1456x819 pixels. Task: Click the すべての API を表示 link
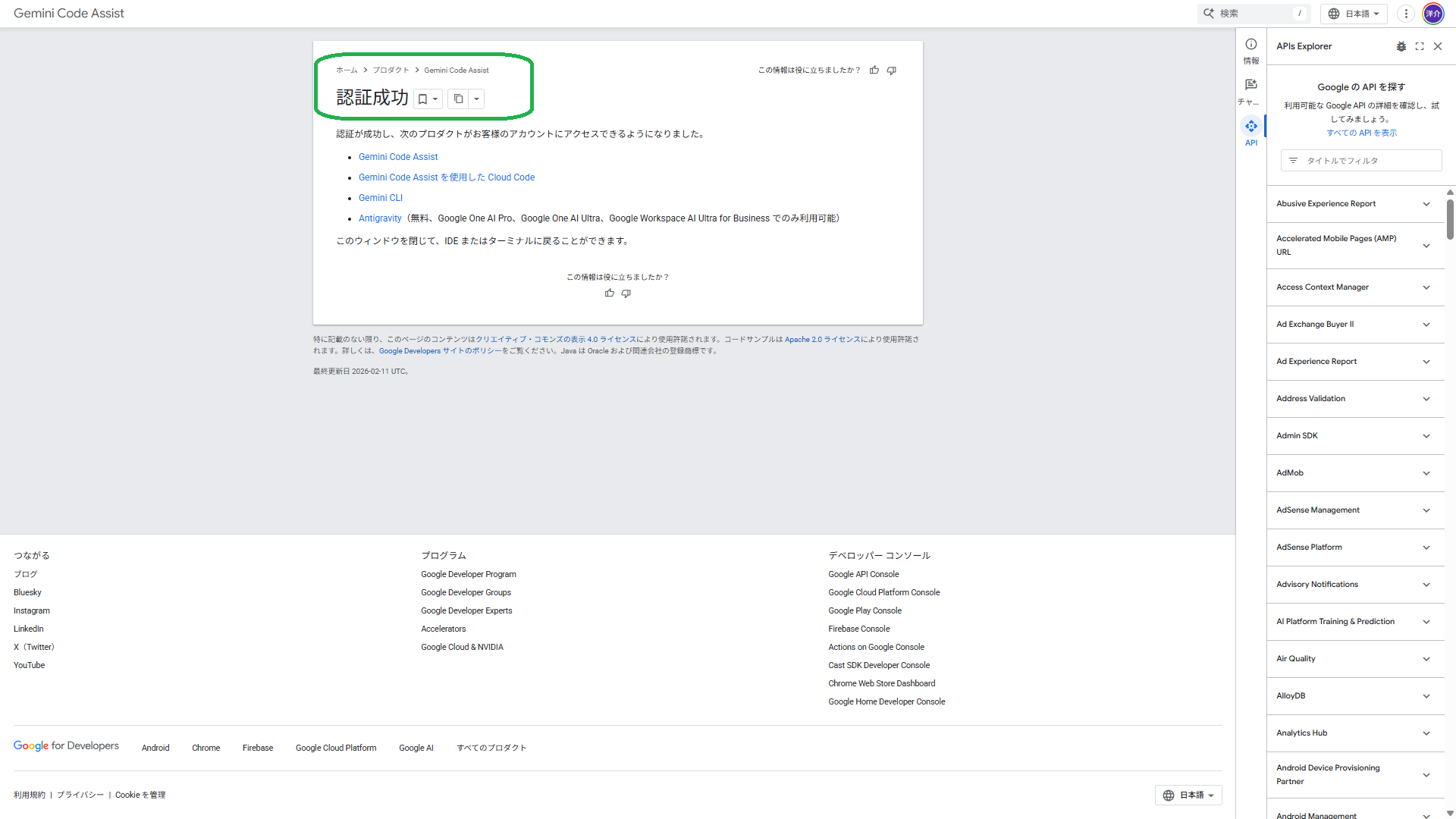1361,133
